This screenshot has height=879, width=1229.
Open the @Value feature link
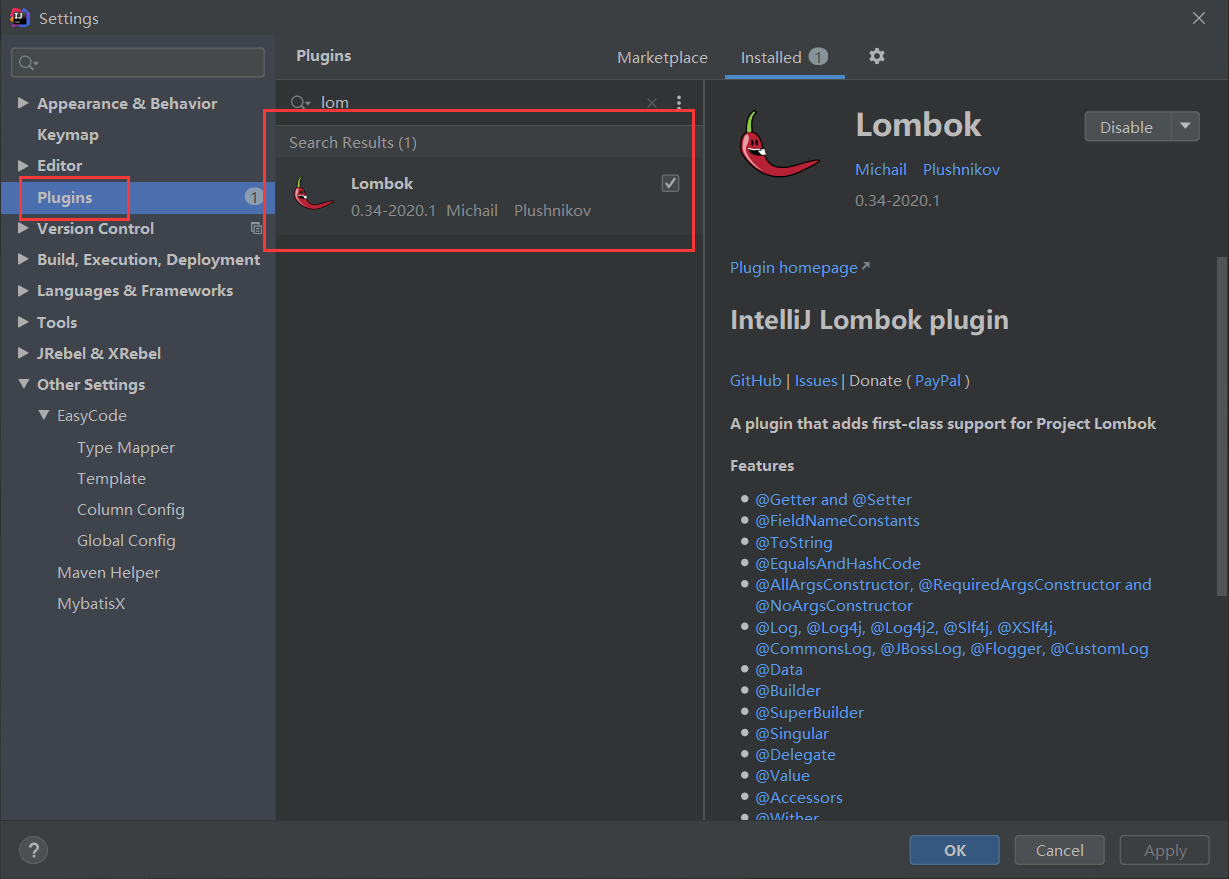[x=782, y=775]
